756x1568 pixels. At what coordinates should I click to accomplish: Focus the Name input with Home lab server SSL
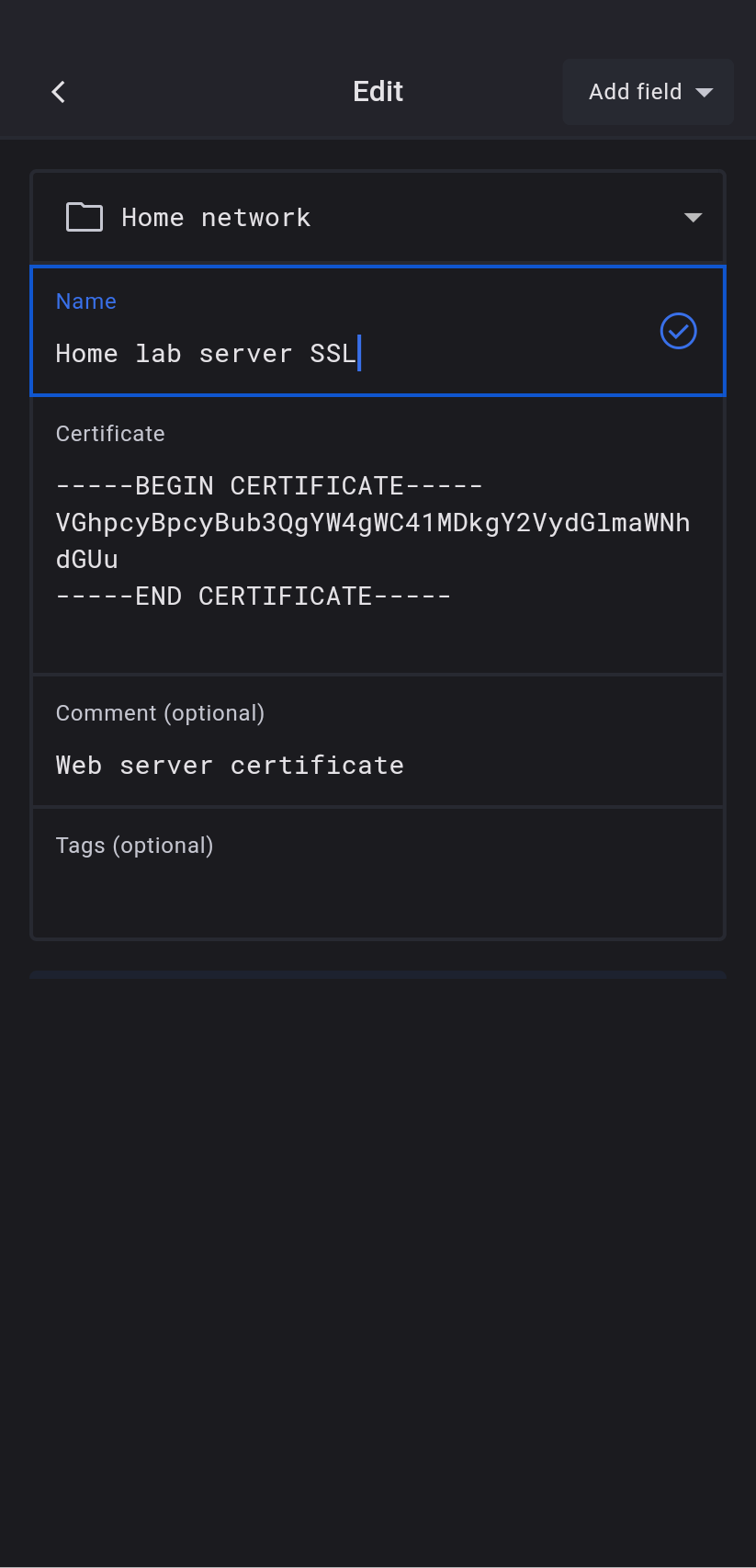click(206, 354)
